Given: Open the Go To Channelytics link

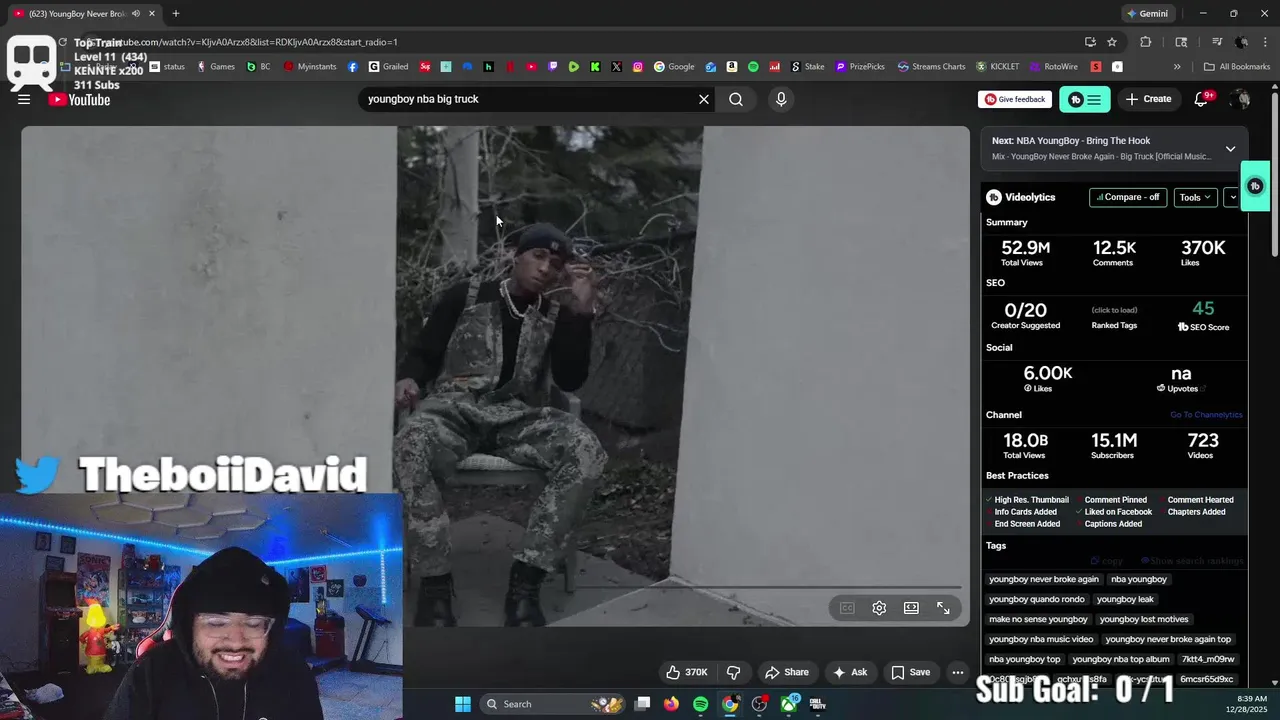Looking at the screenshot, I should pos(1206,415).
